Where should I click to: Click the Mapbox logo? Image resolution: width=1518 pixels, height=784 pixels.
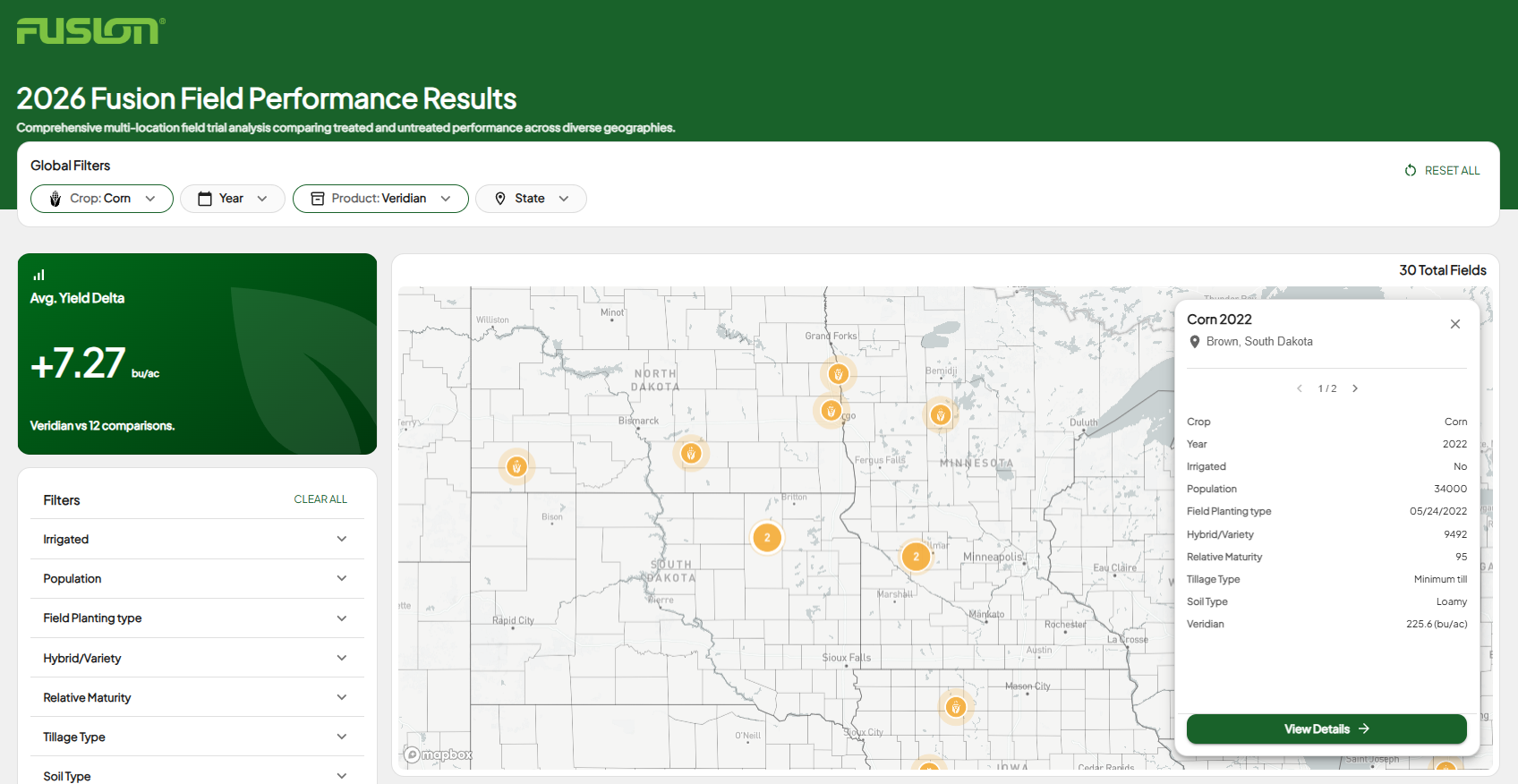438,754
